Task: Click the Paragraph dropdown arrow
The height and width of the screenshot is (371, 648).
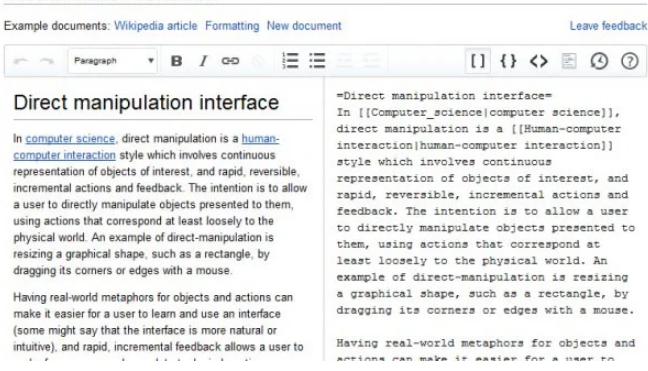Action: [x=151, y=61]
